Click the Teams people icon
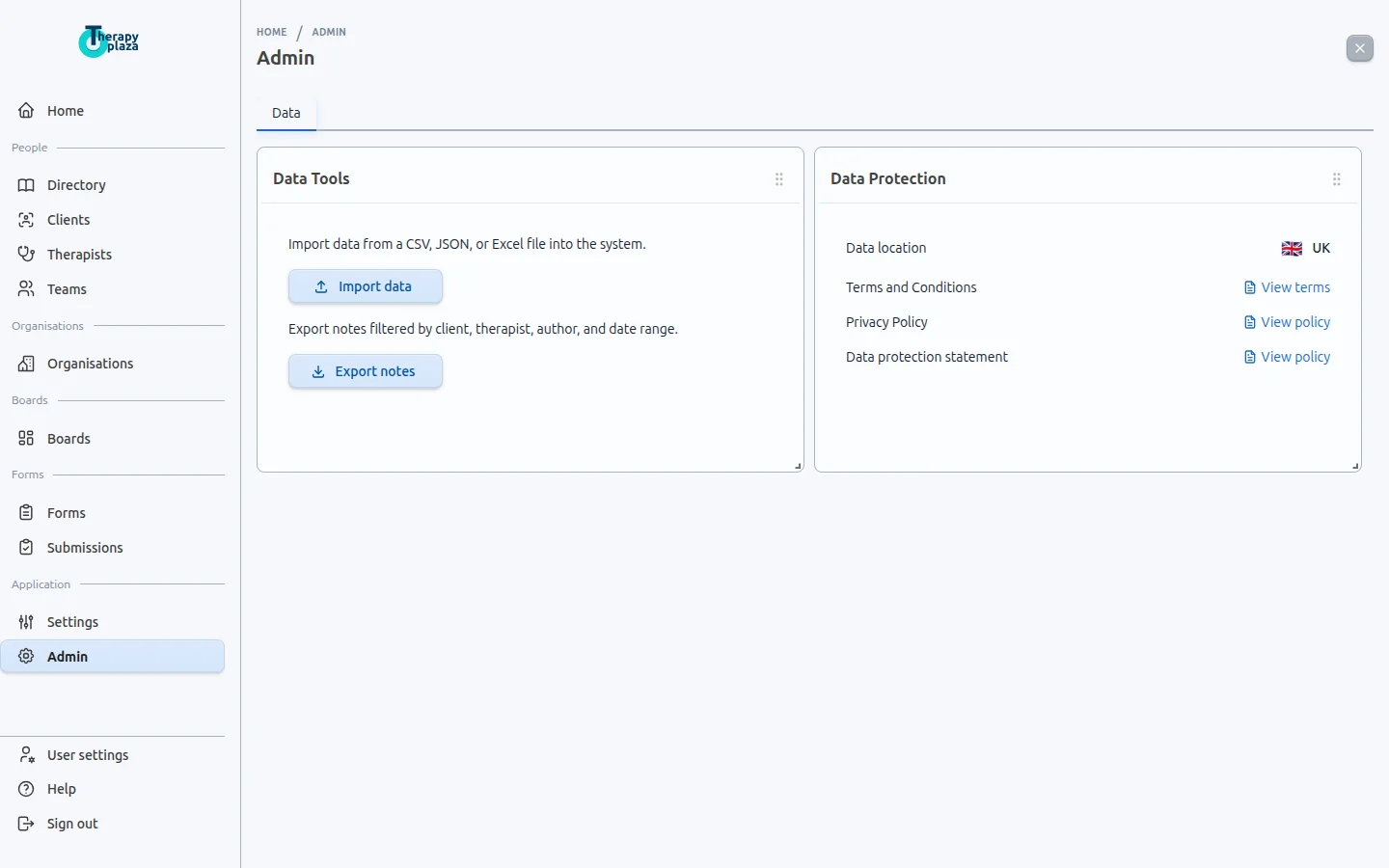 (26, 289)
